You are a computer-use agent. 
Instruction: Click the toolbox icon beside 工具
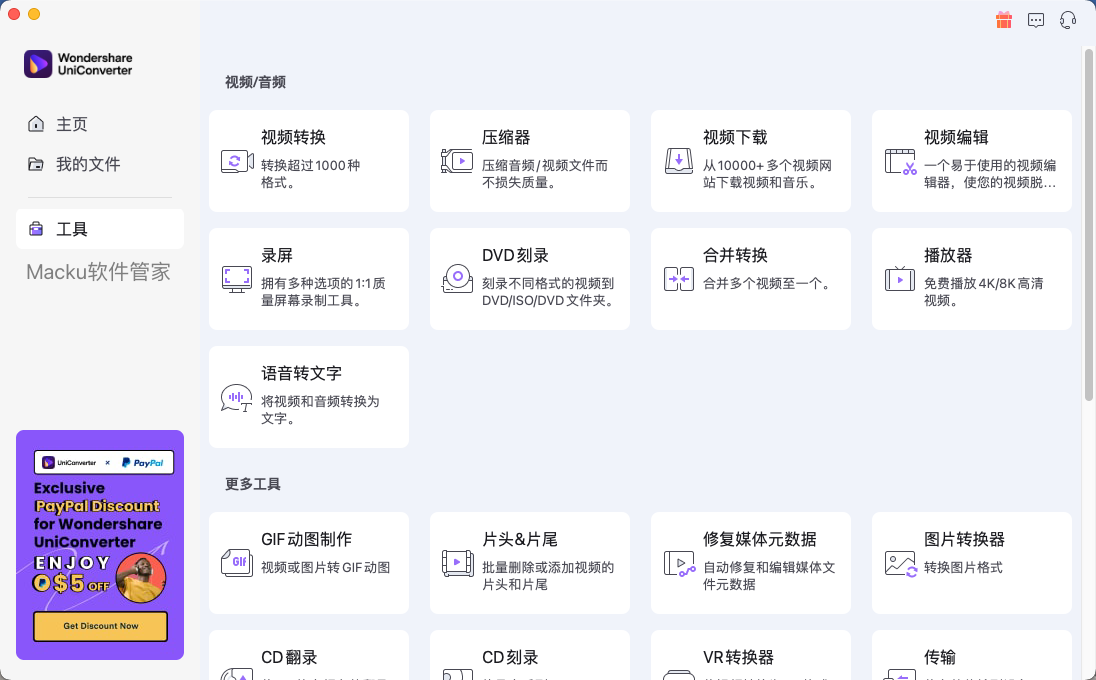click(x=36, y=229)
